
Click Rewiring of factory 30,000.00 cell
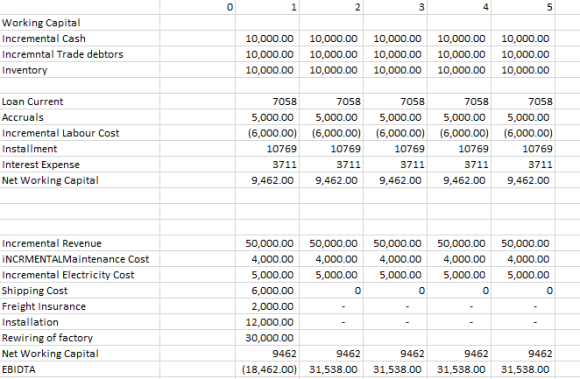(x=267, y=338)
